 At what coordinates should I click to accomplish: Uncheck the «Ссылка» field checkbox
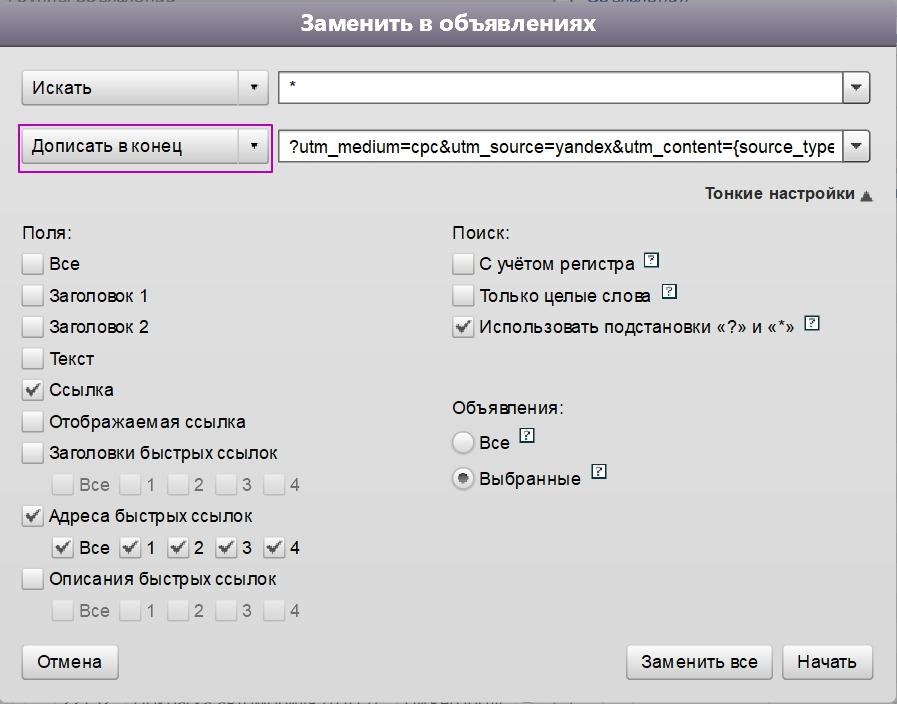pos(33,390)
